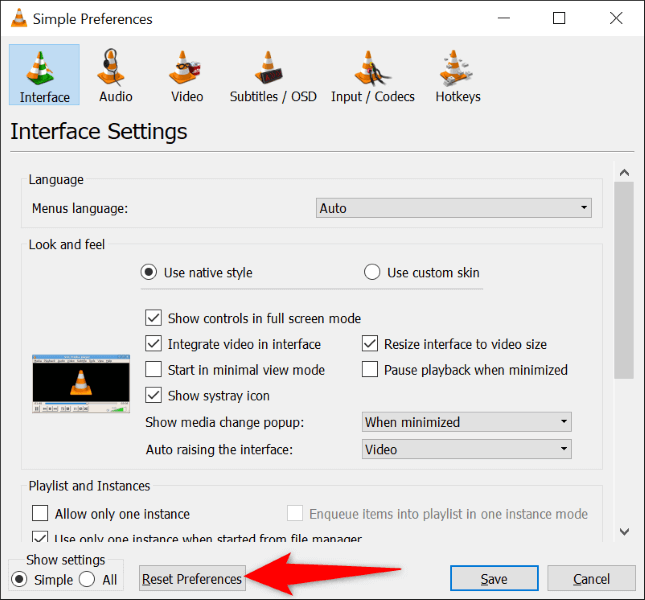
Task: Check Allow only one instance
Action: point(40,514)
